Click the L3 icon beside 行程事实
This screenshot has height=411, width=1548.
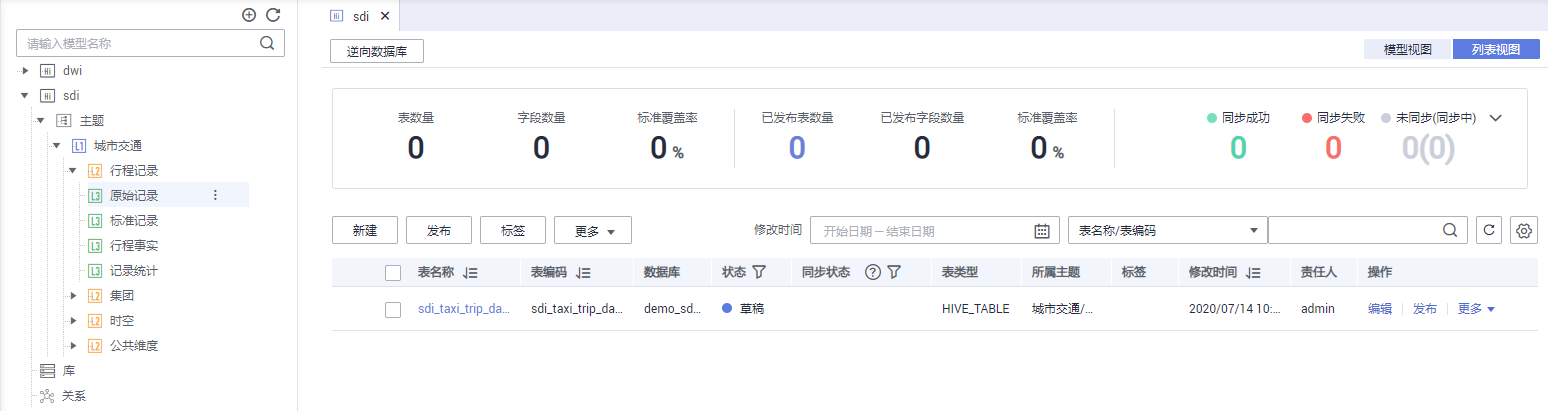coord(95,246)
